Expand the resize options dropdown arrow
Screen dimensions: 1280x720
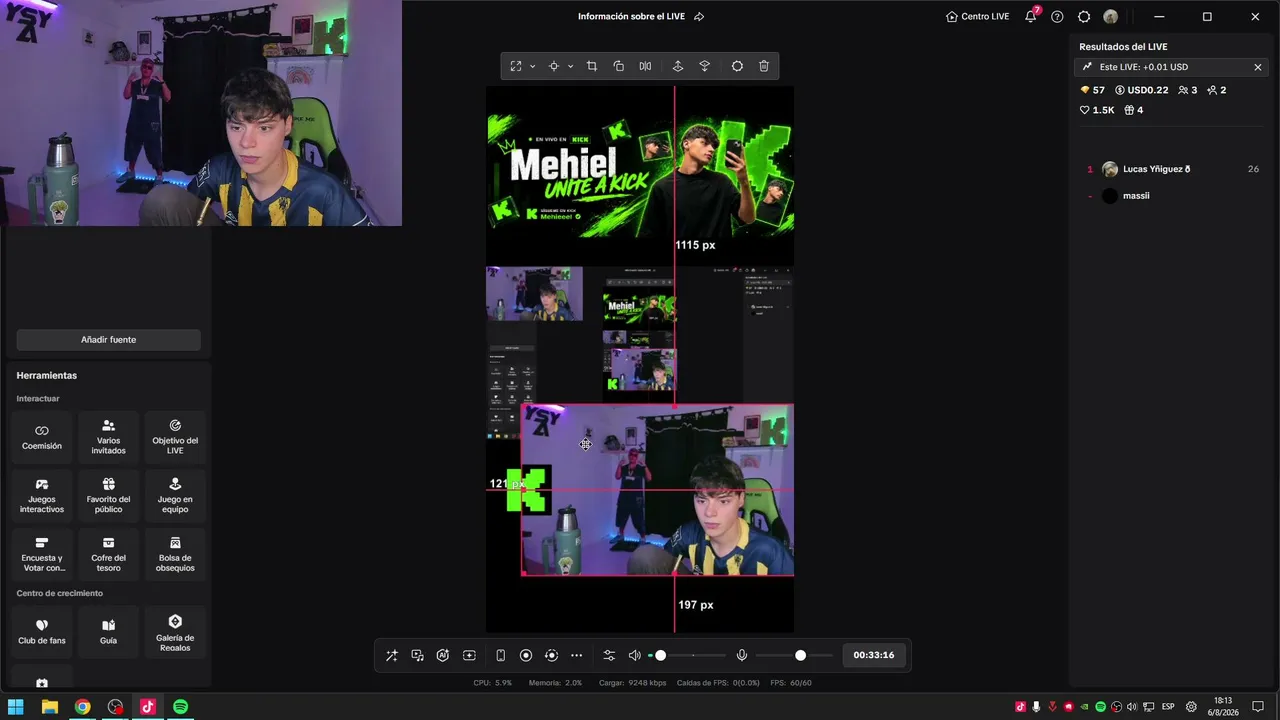tap(532, 66)
